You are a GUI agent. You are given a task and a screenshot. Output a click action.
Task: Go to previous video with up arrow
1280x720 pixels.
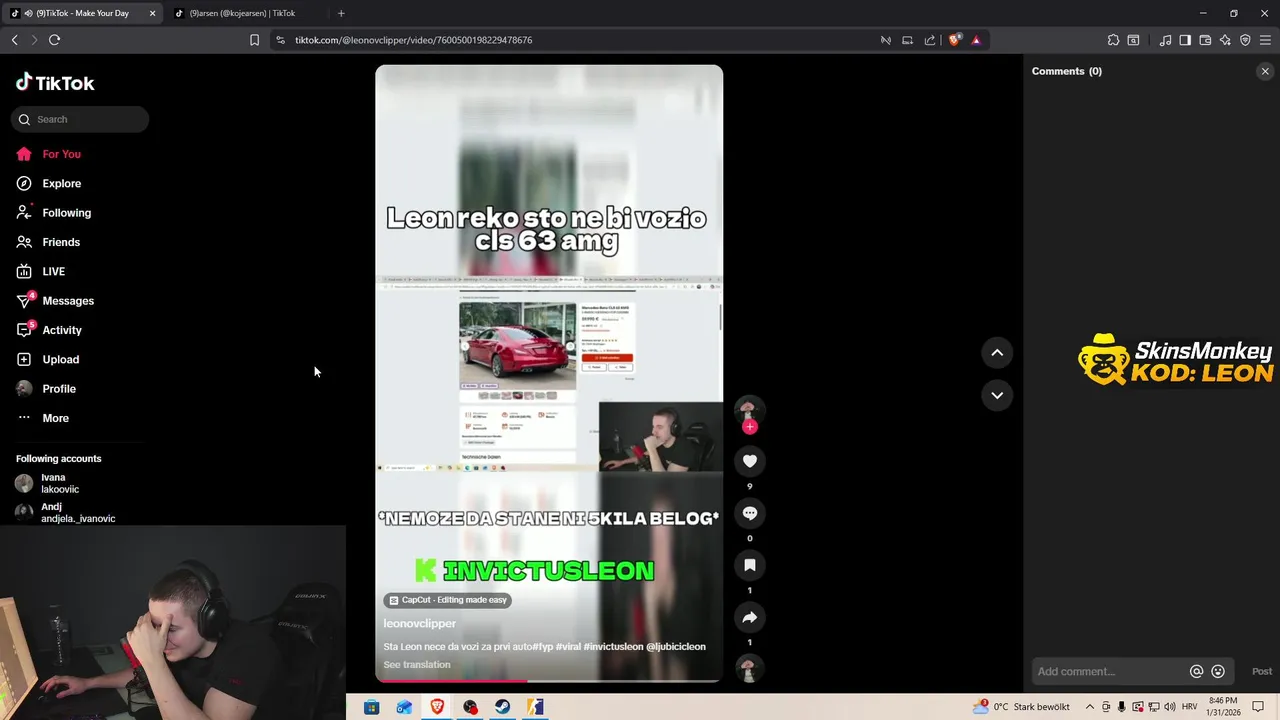(997, 353)
